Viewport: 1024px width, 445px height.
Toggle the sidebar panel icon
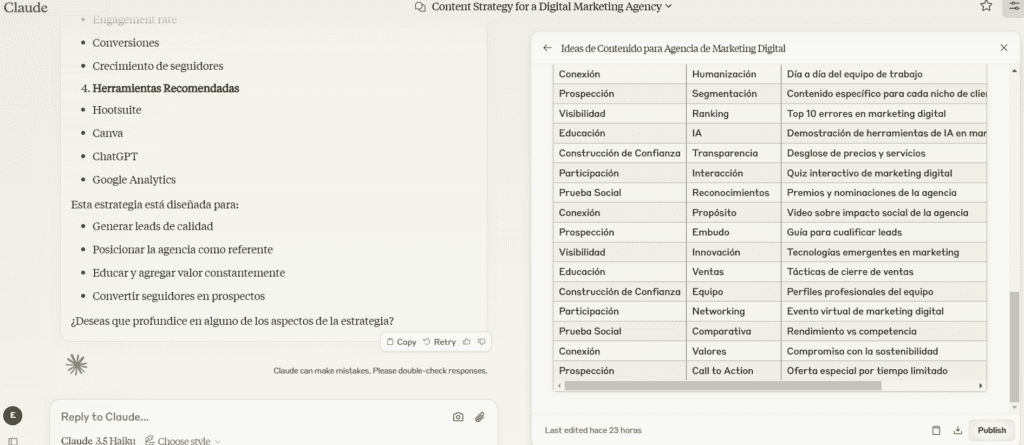coord(12,441)
